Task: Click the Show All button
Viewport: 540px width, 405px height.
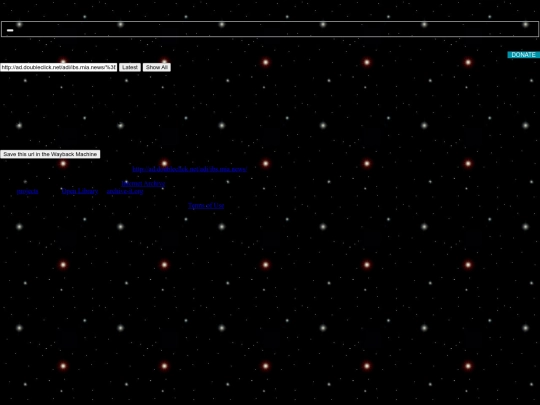Action: pos(157,67)
